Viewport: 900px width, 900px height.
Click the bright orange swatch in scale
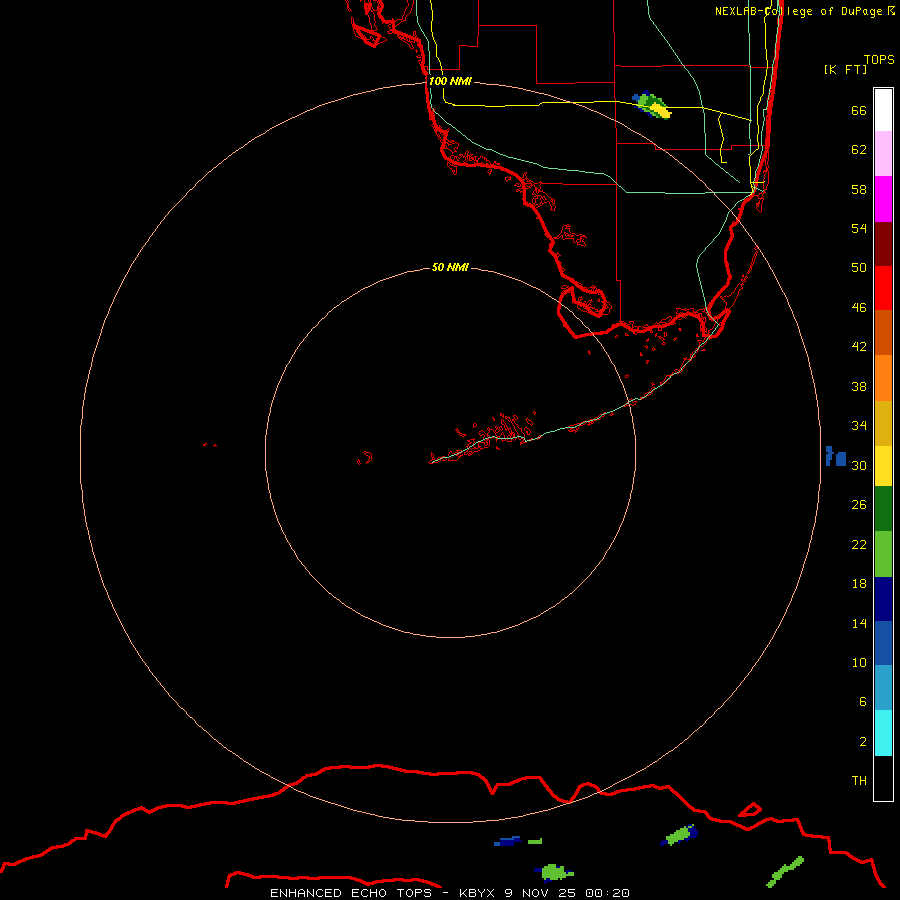883,378
